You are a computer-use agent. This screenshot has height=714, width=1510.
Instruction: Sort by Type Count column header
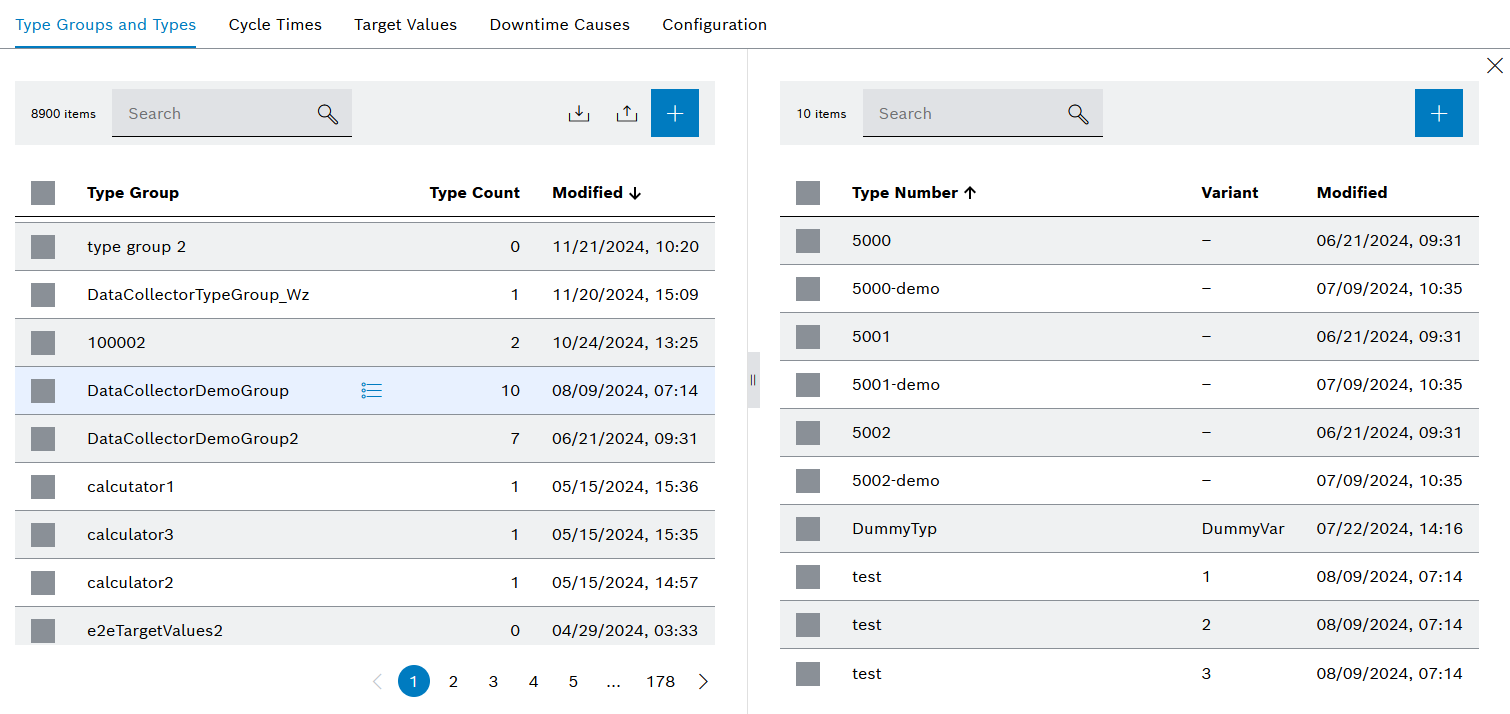point(475,193)
